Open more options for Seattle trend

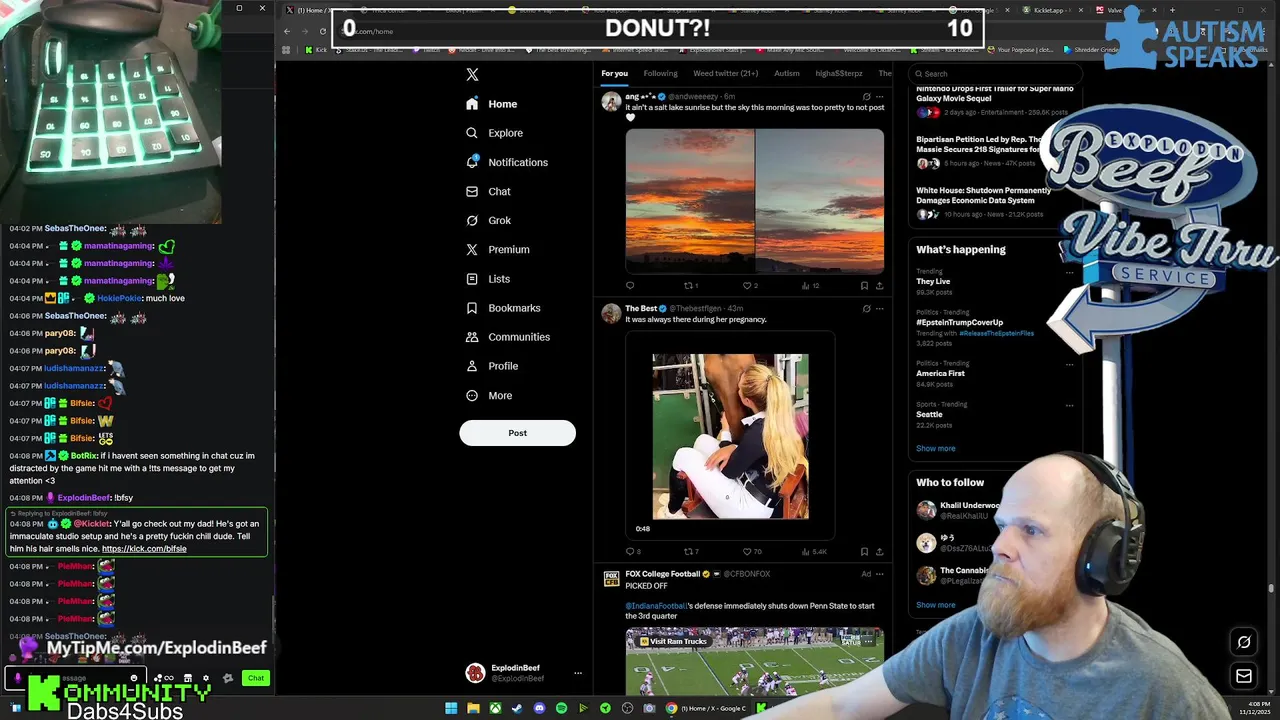[x=1069, y=405]
